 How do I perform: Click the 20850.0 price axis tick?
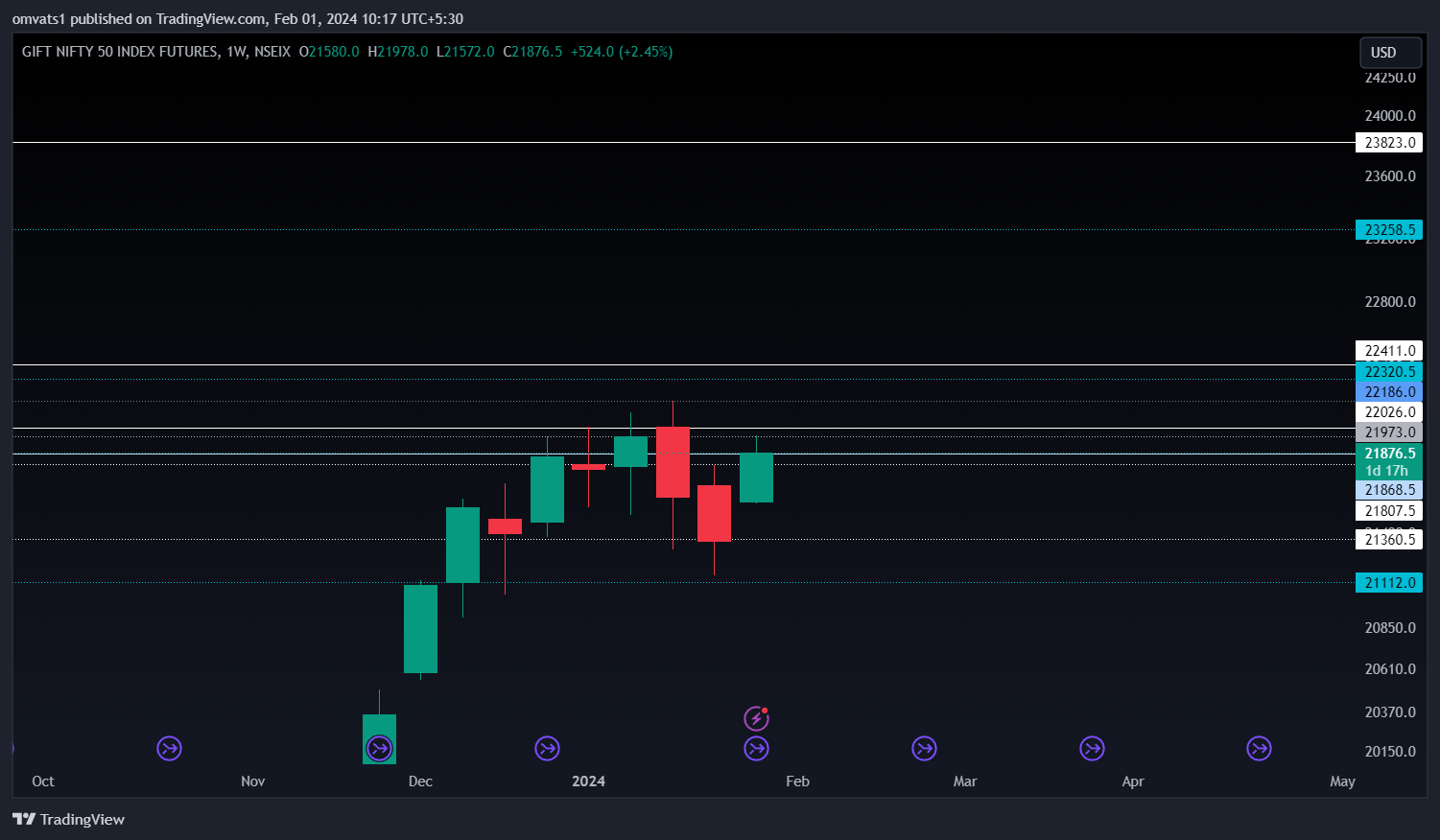(1390, 628)
